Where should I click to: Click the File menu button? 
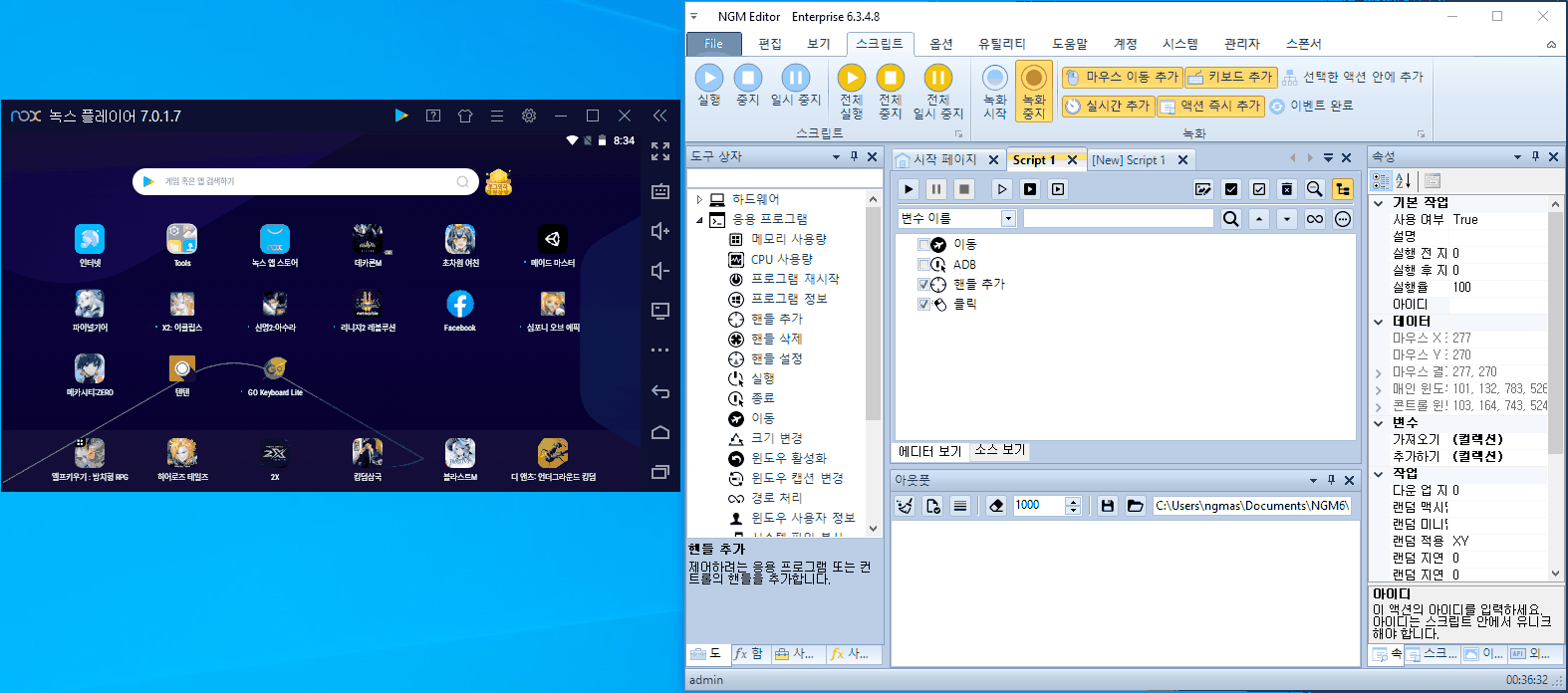coord(713,44)
